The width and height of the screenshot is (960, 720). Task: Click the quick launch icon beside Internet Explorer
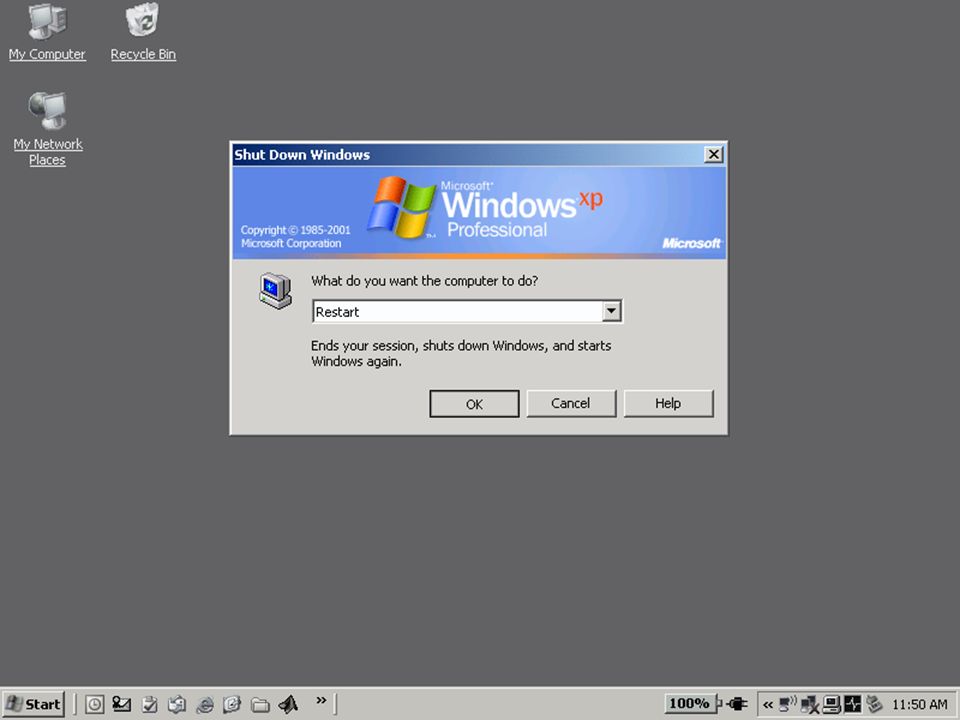232,704
